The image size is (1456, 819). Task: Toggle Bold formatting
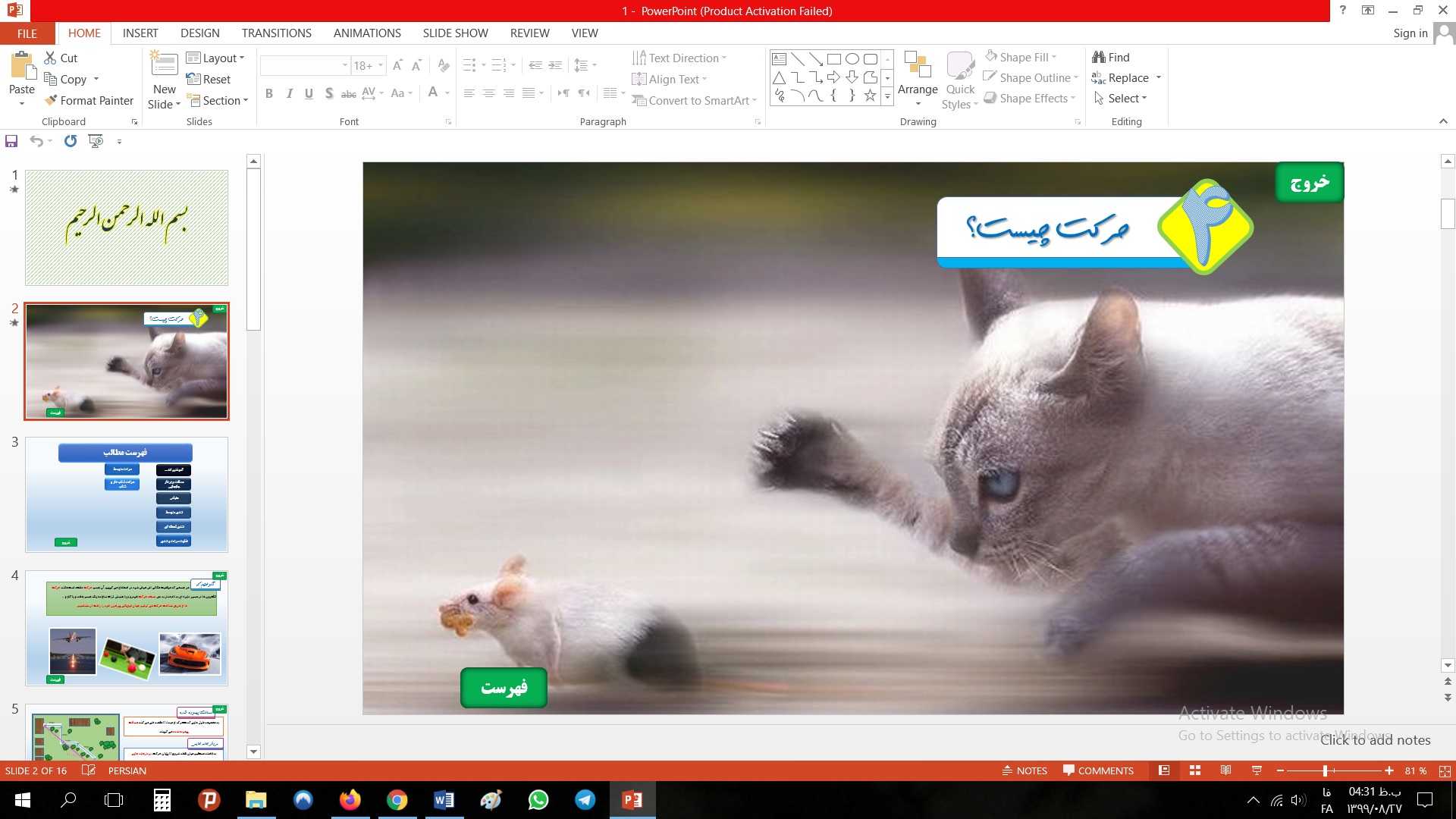tap(269, 93)
